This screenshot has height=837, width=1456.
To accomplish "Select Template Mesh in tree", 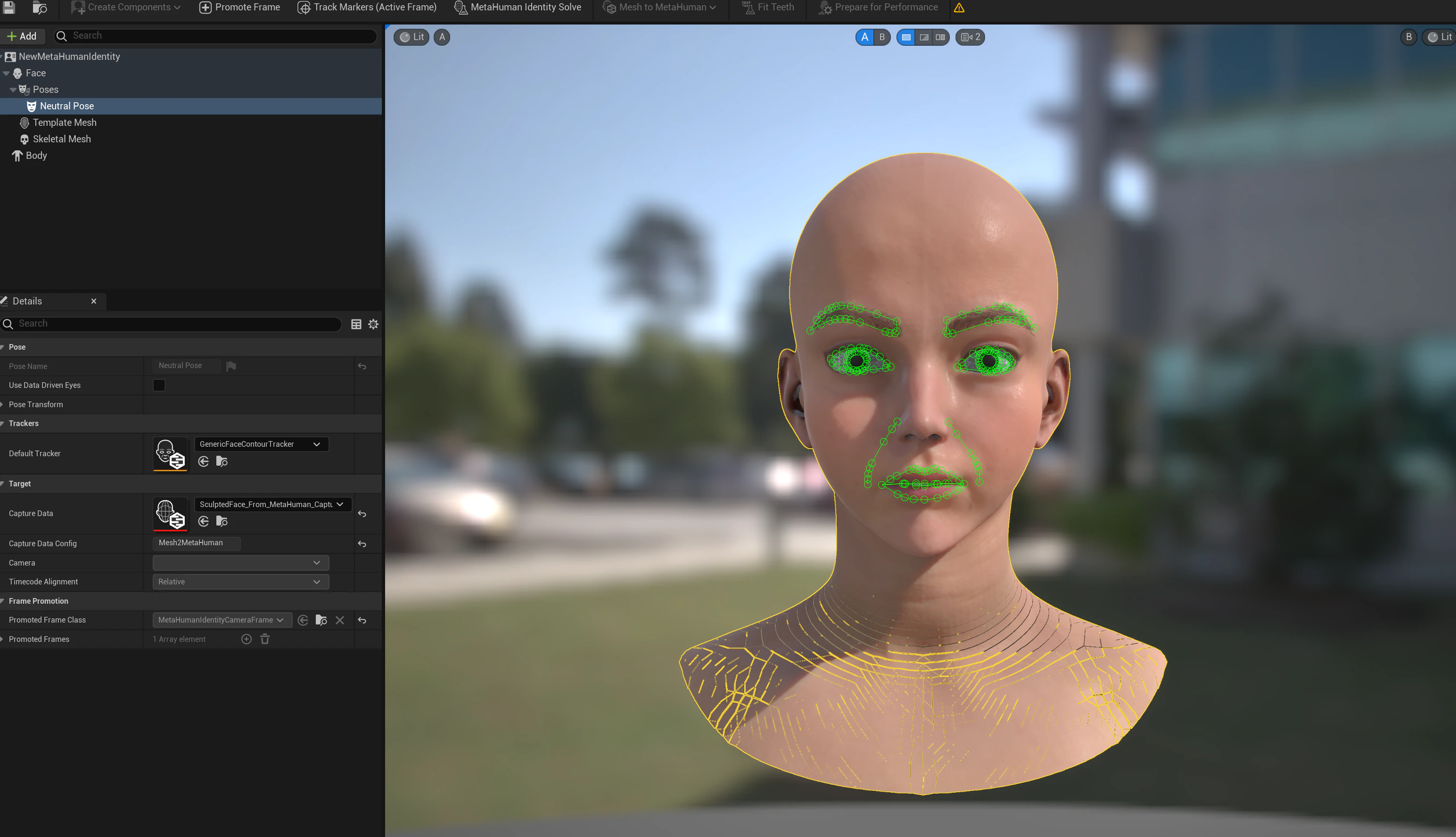I will [65, 123].
